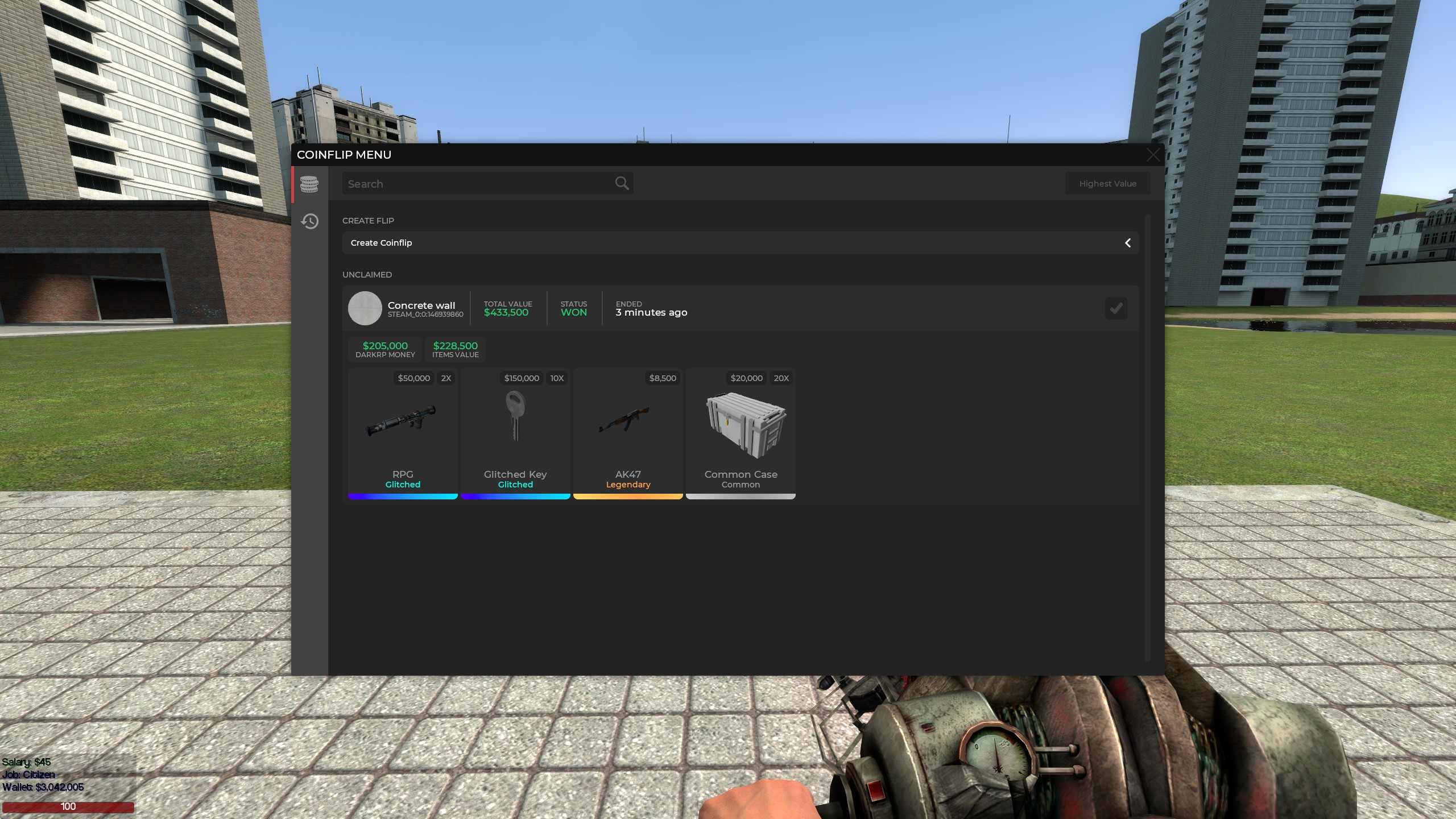Click the Create Coinflip row label

(381, 243)
